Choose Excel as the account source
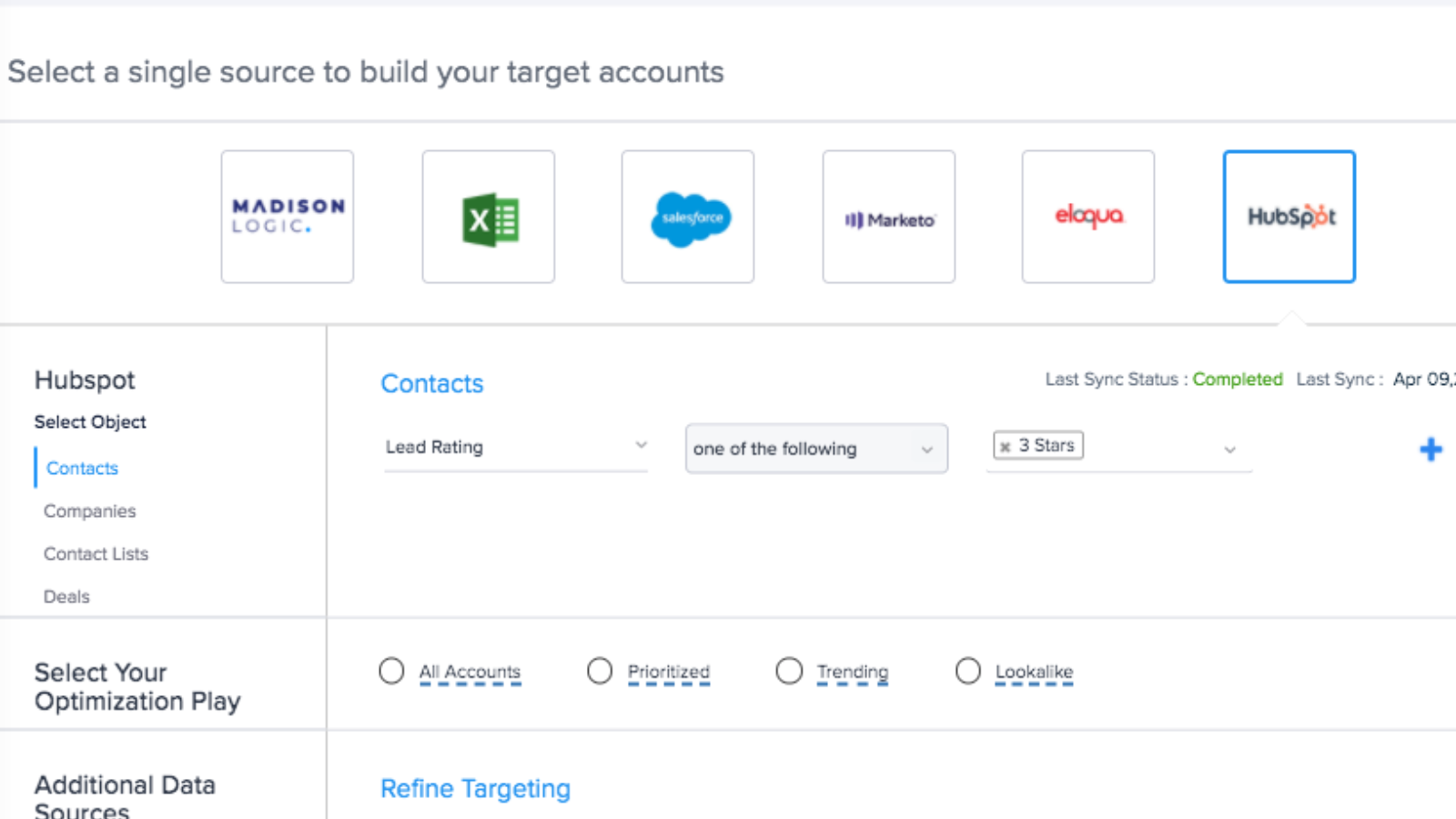The image size is (1456, 819). click(x=488, y=217)
